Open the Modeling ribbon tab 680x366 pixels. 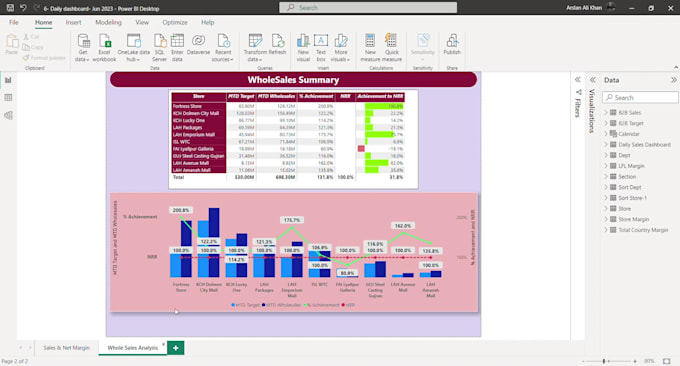point(108,22)
